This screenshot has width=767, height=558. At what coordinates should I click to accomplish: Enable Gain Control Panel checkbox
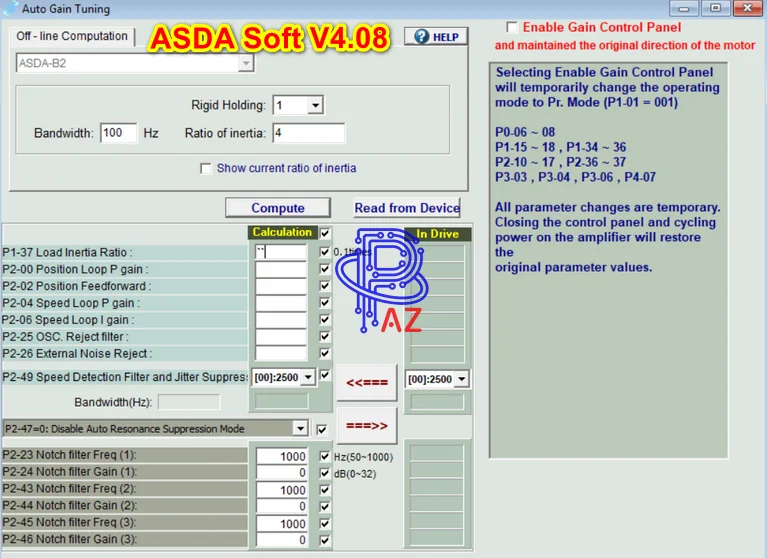512,27
